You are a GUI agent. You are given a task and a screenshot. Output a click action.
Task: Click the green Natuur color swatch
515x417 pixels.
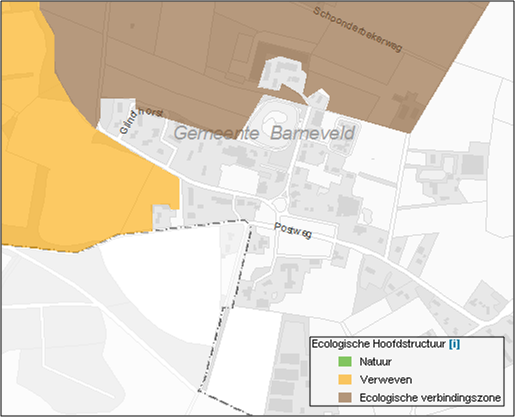click(345, 362)
